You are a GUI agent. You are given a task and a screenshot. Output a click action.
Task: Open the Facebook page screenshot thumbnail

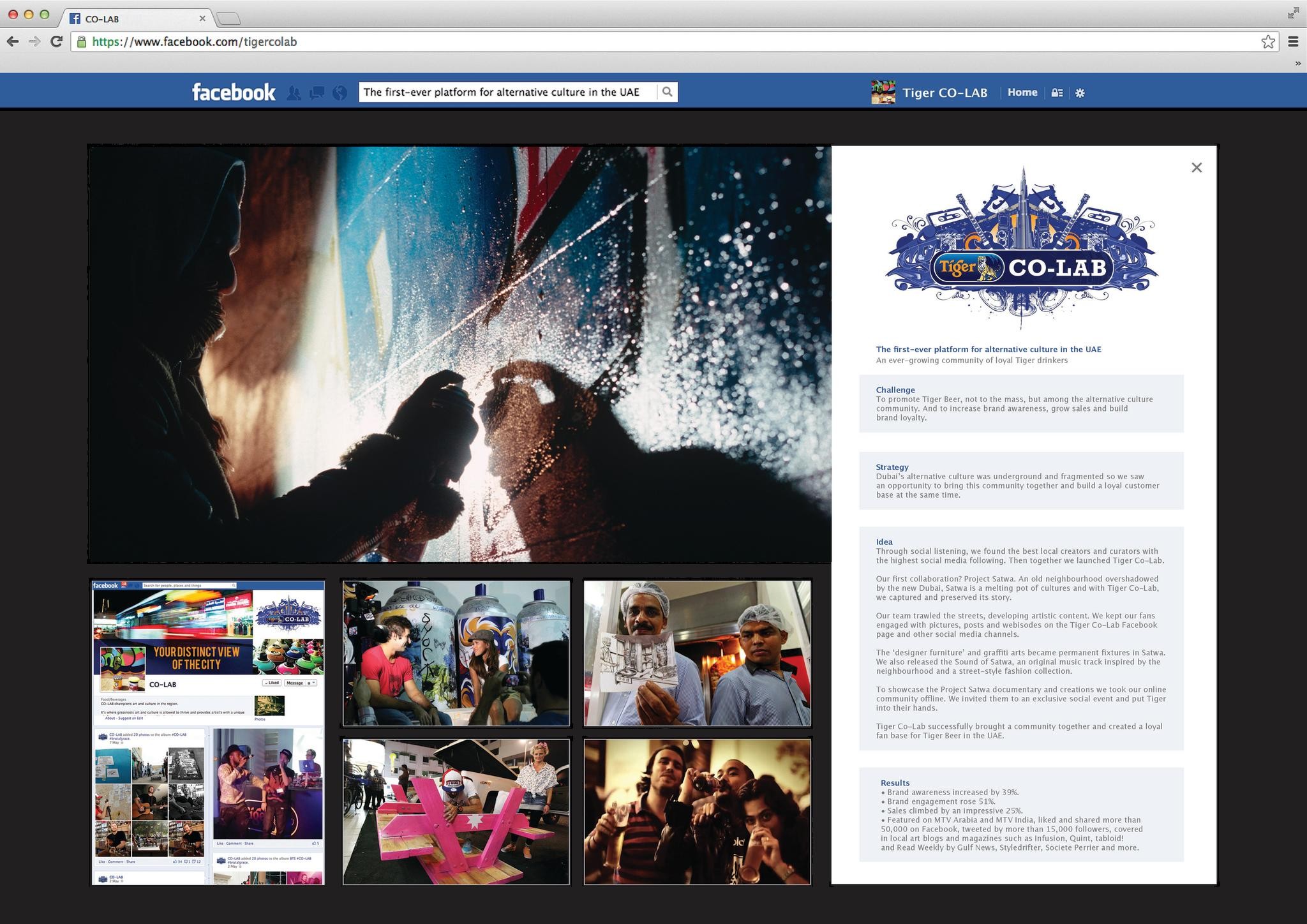[x=208, y=733]
